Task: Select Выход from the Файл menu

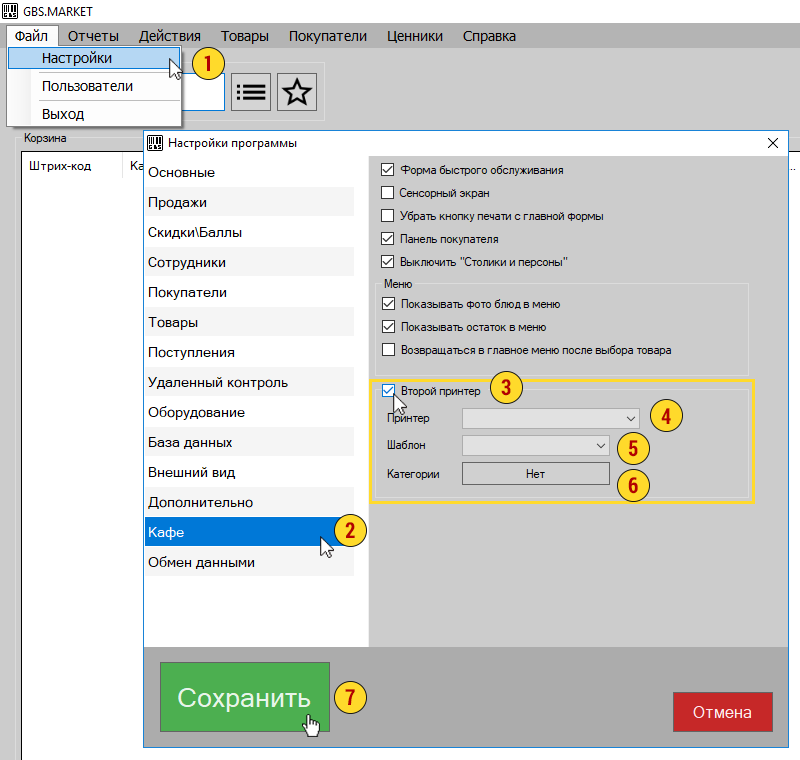Action: click(94, 114)
